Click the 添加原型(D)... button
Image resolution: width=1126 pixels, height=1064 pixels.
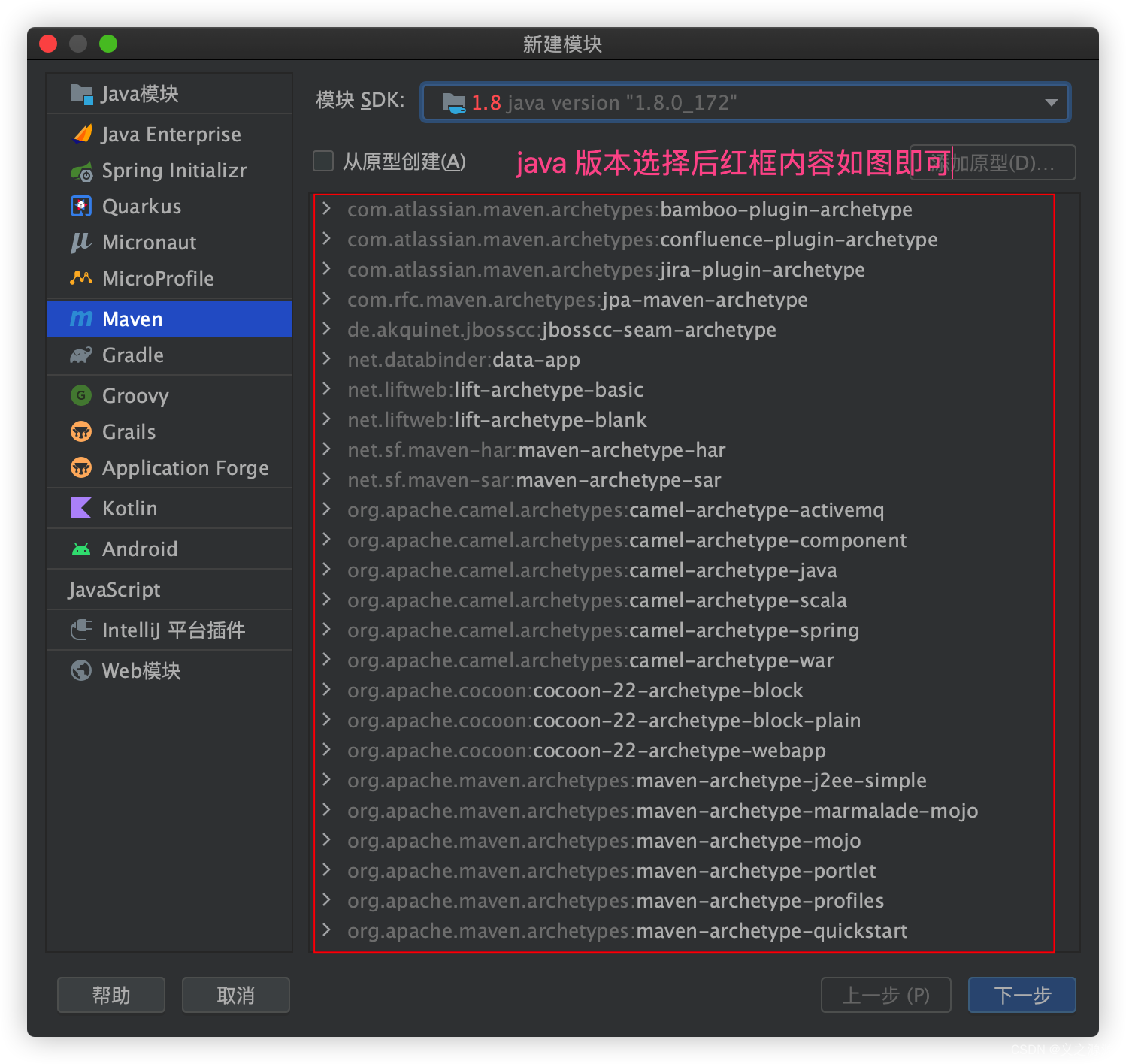[x=993, y=162]
